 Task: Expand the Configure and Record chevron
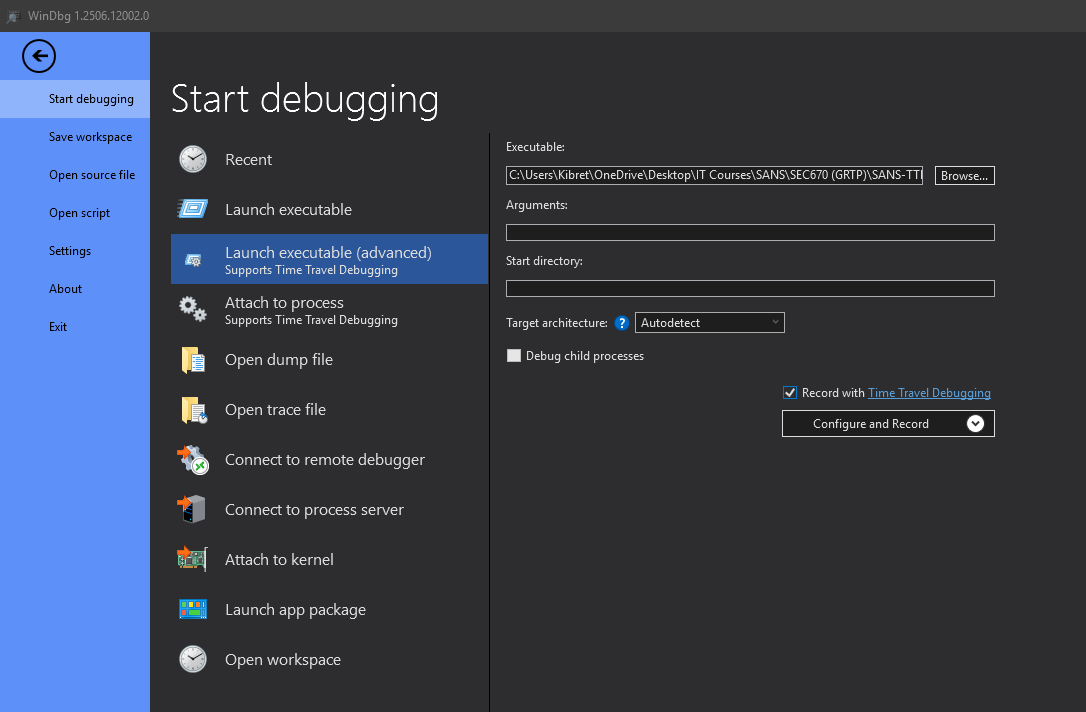pyautogui.click(x=976, y=424)
